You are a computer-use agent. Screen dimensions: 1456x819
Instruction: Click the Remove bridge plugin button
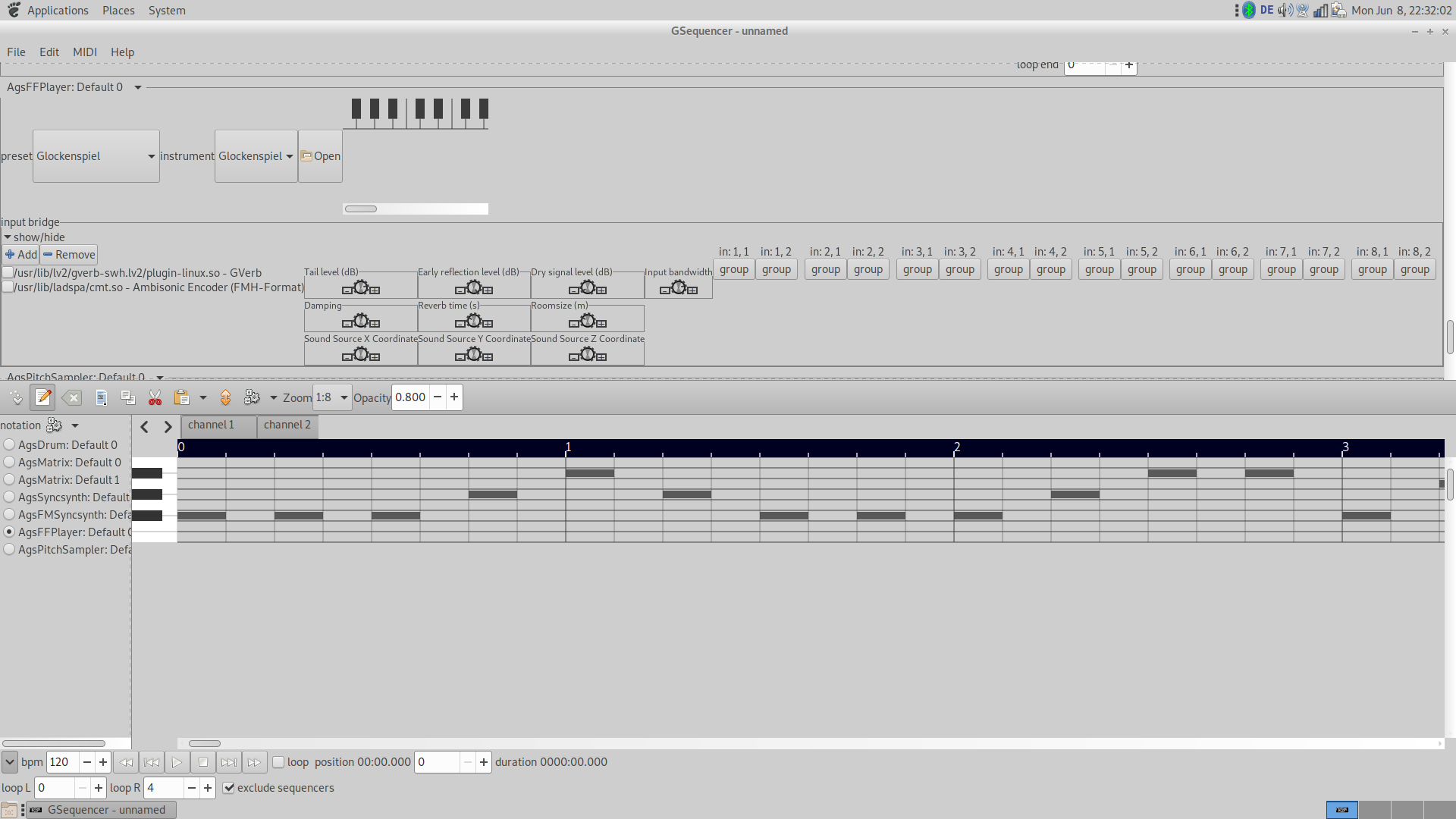pos(69,254)
